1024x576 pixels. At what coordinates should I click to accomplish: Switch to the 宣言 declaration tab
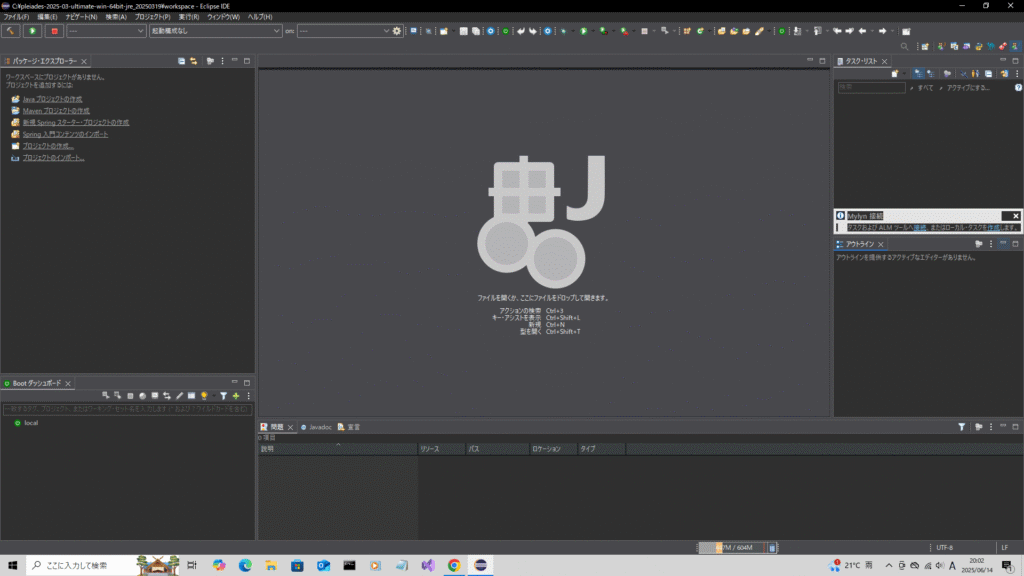tap(349, 427)
